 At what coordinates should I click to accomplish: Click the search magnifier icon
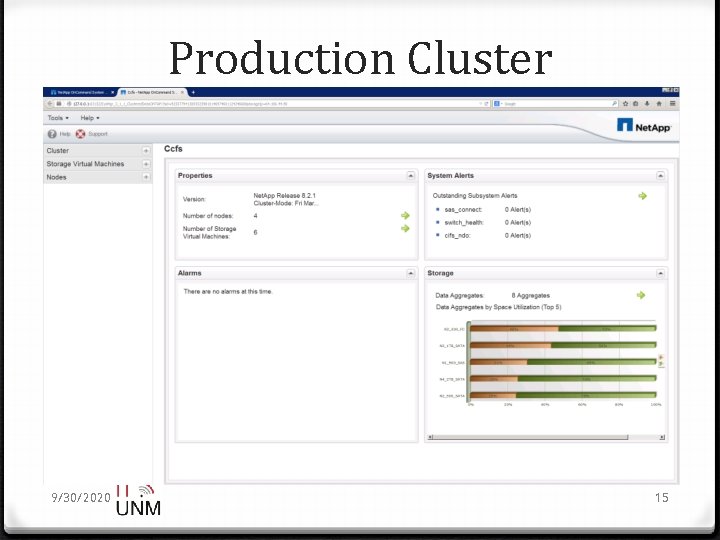[614, 104]
